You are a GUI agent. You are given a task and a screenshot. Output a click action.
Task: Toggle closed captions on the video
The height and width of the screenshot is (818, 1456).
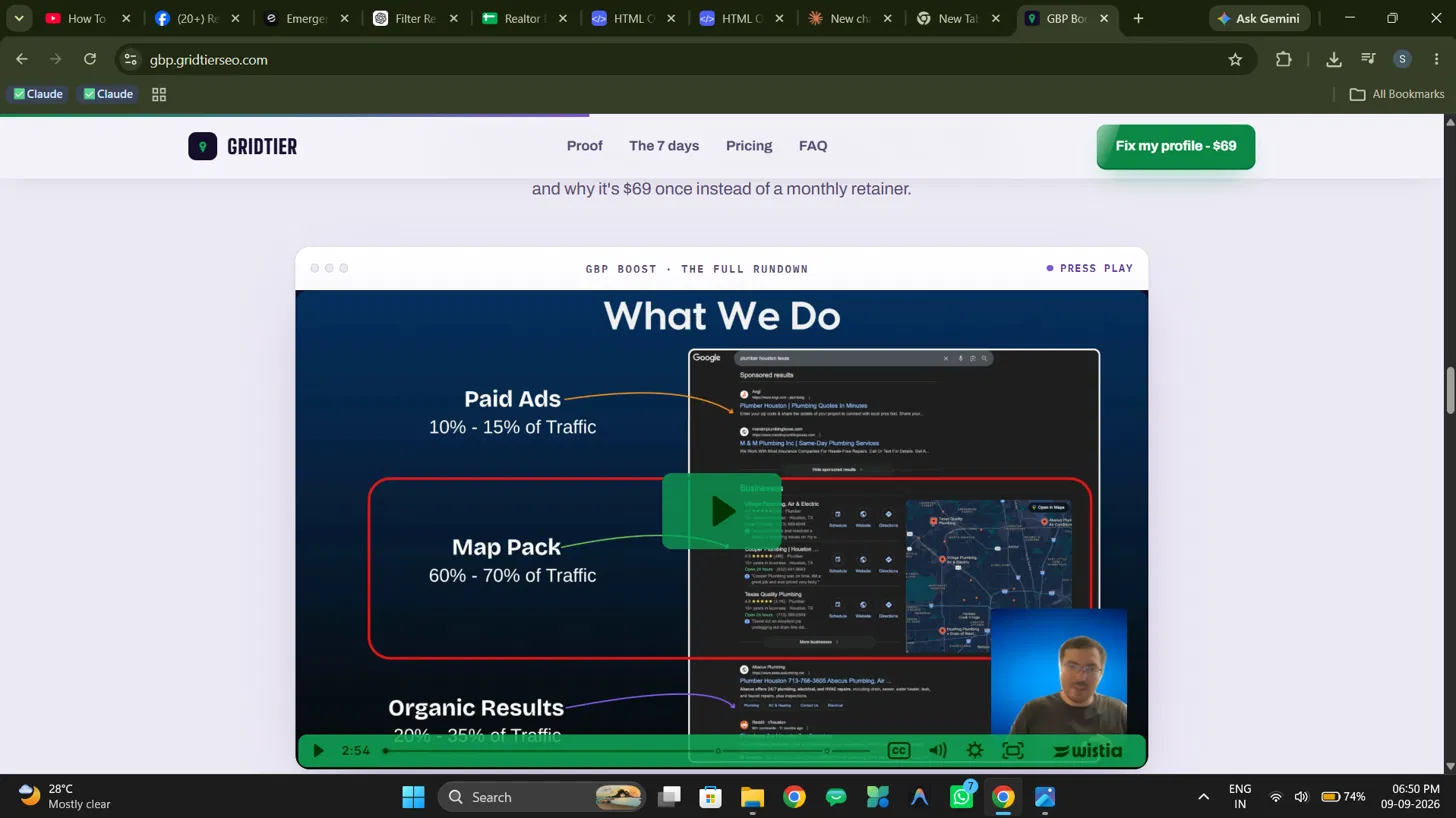coord(899,751)
